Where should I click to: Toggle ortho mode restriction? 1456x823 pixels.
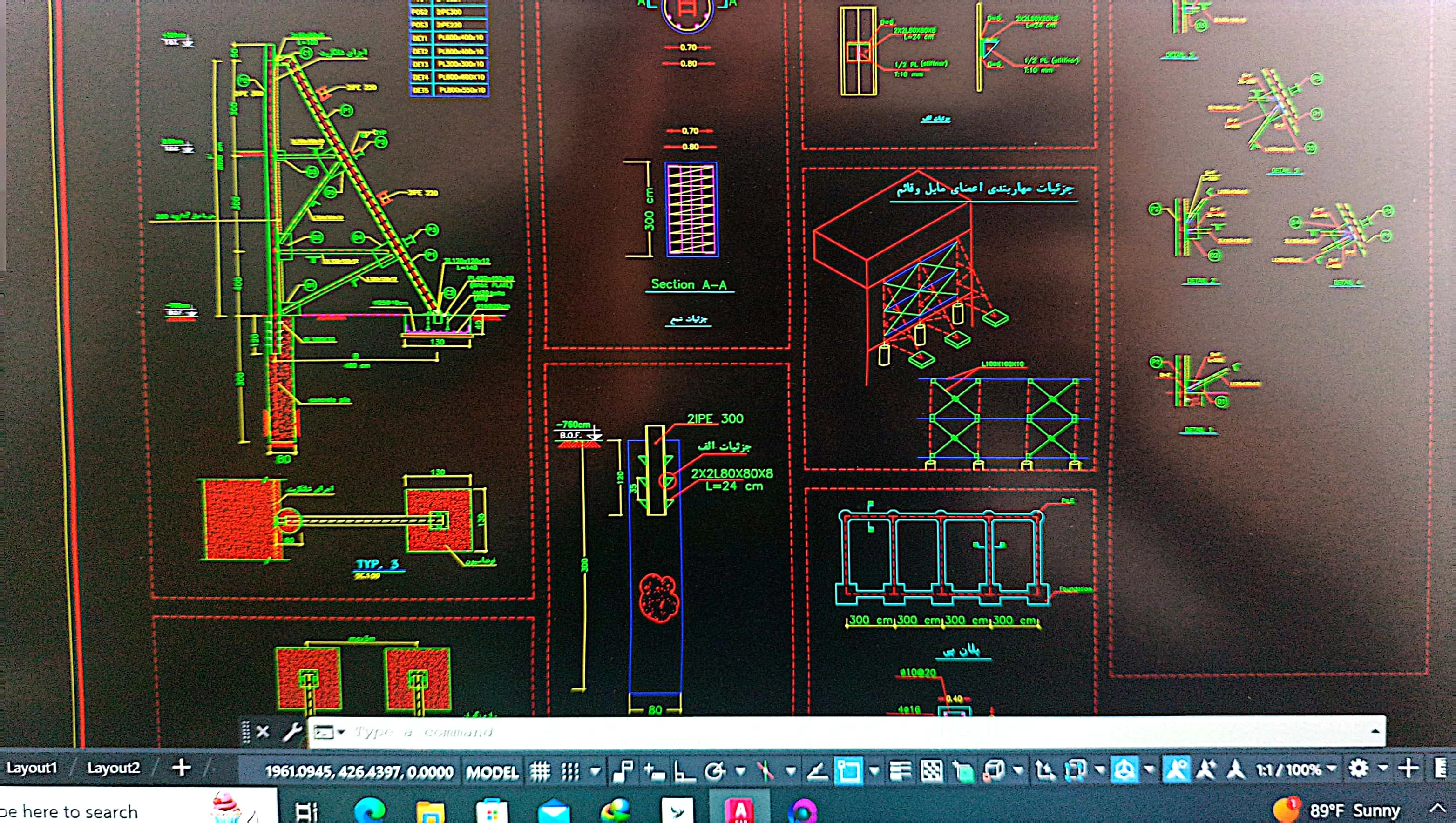[684, 771]
